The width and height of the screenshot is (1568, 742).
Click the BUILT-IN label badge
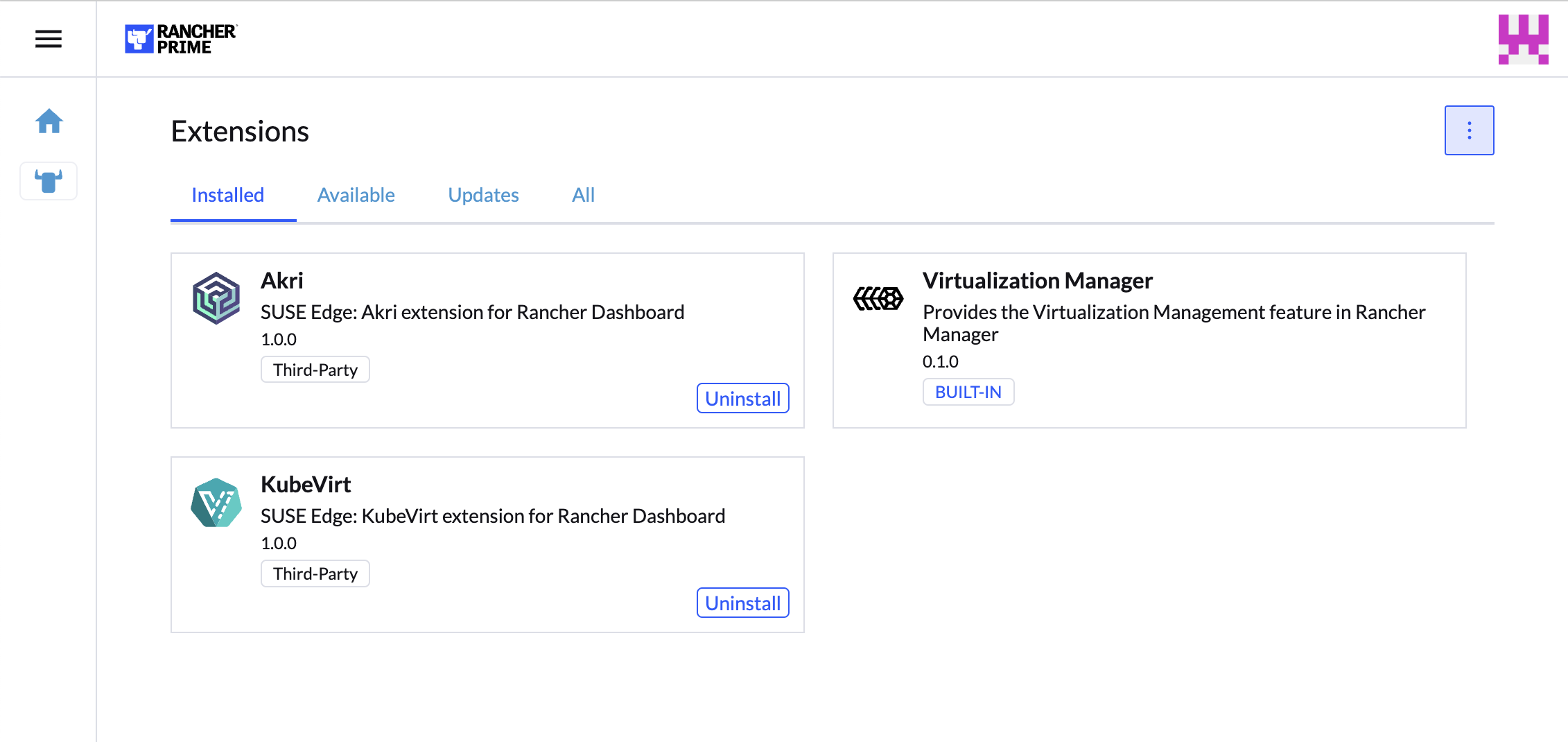pos(968,392)
